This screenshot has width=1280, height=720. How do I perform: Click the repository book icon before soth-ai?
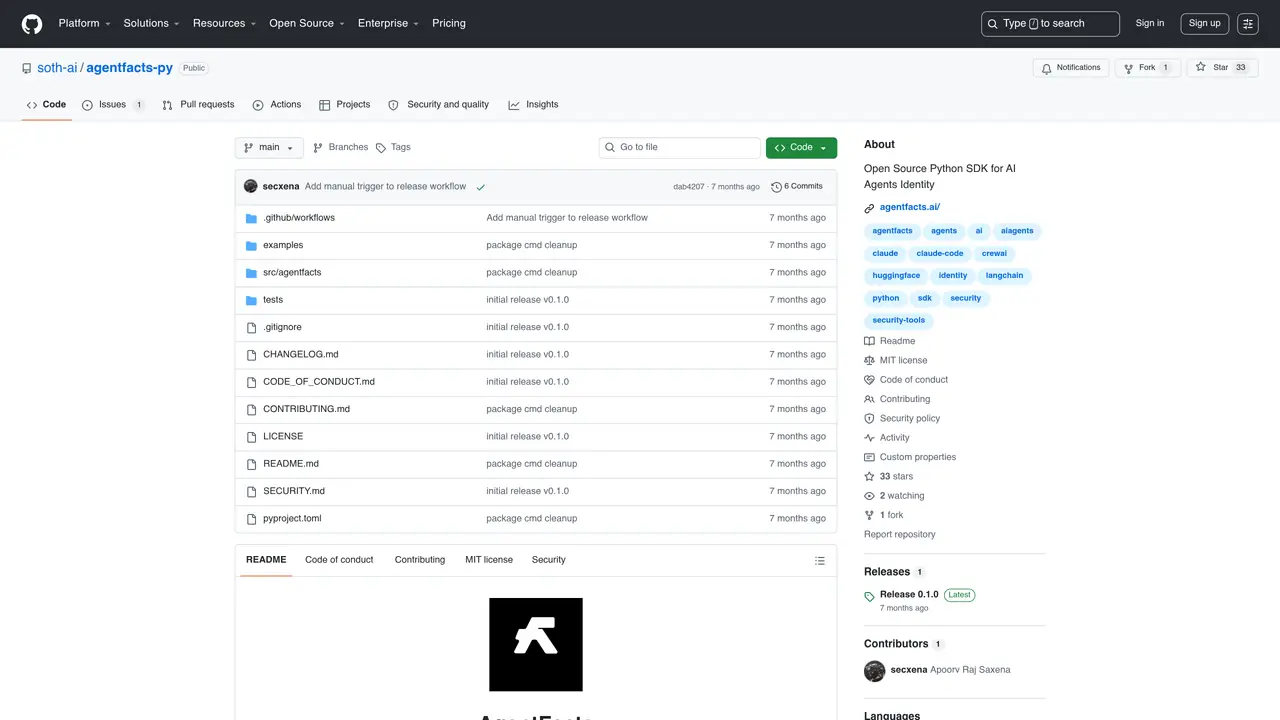(27, 68)
